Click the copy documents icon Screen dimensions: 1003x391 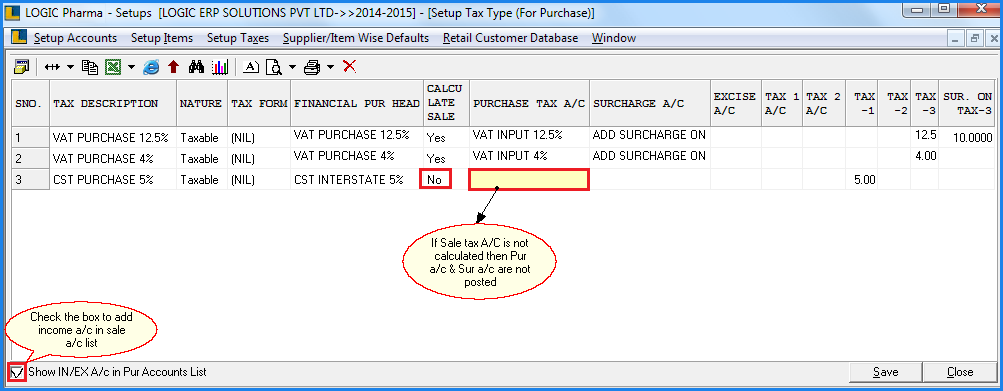[90, 67]
